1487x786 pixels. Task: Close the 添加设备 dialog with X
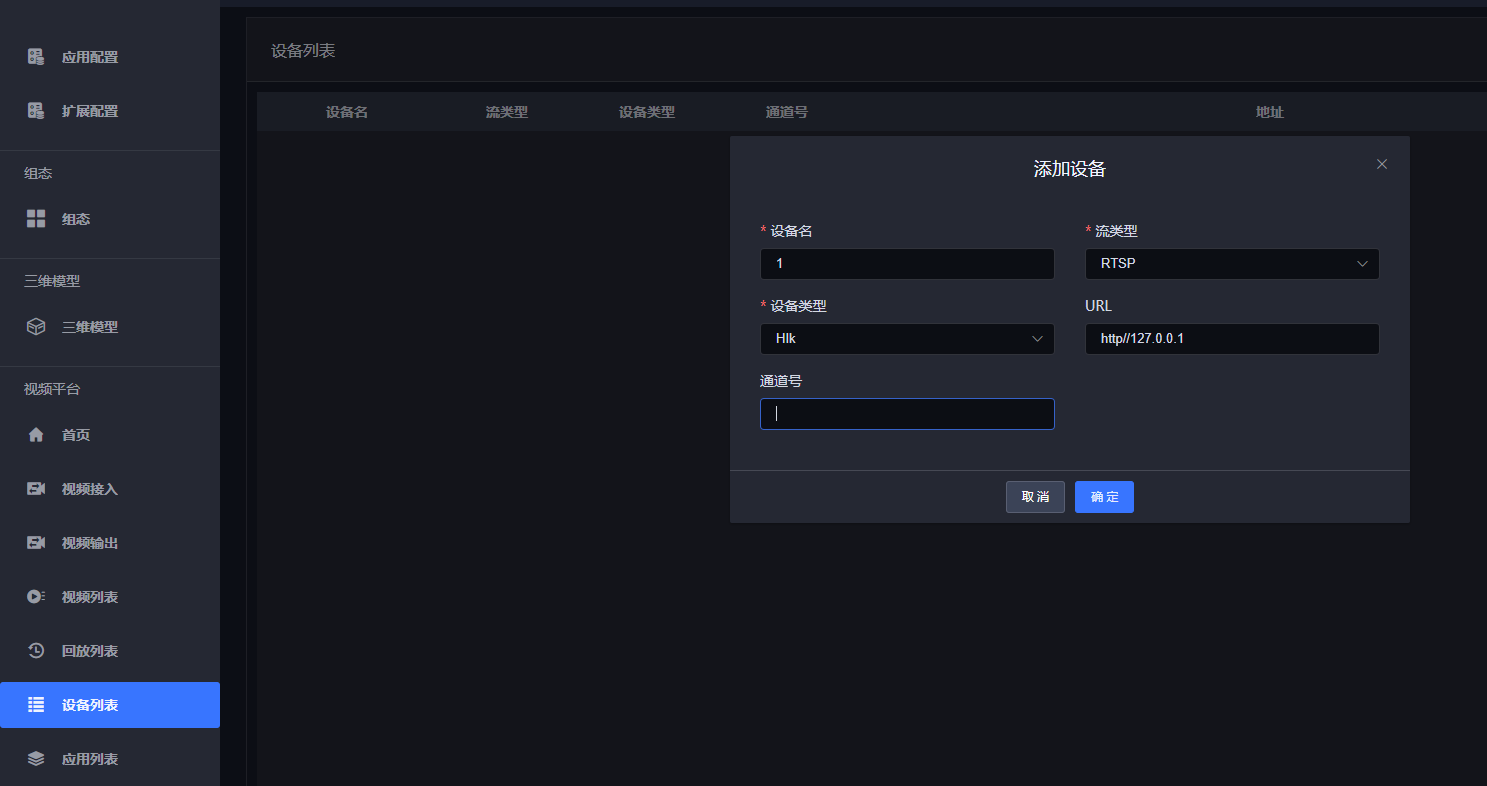(1382, 164)
